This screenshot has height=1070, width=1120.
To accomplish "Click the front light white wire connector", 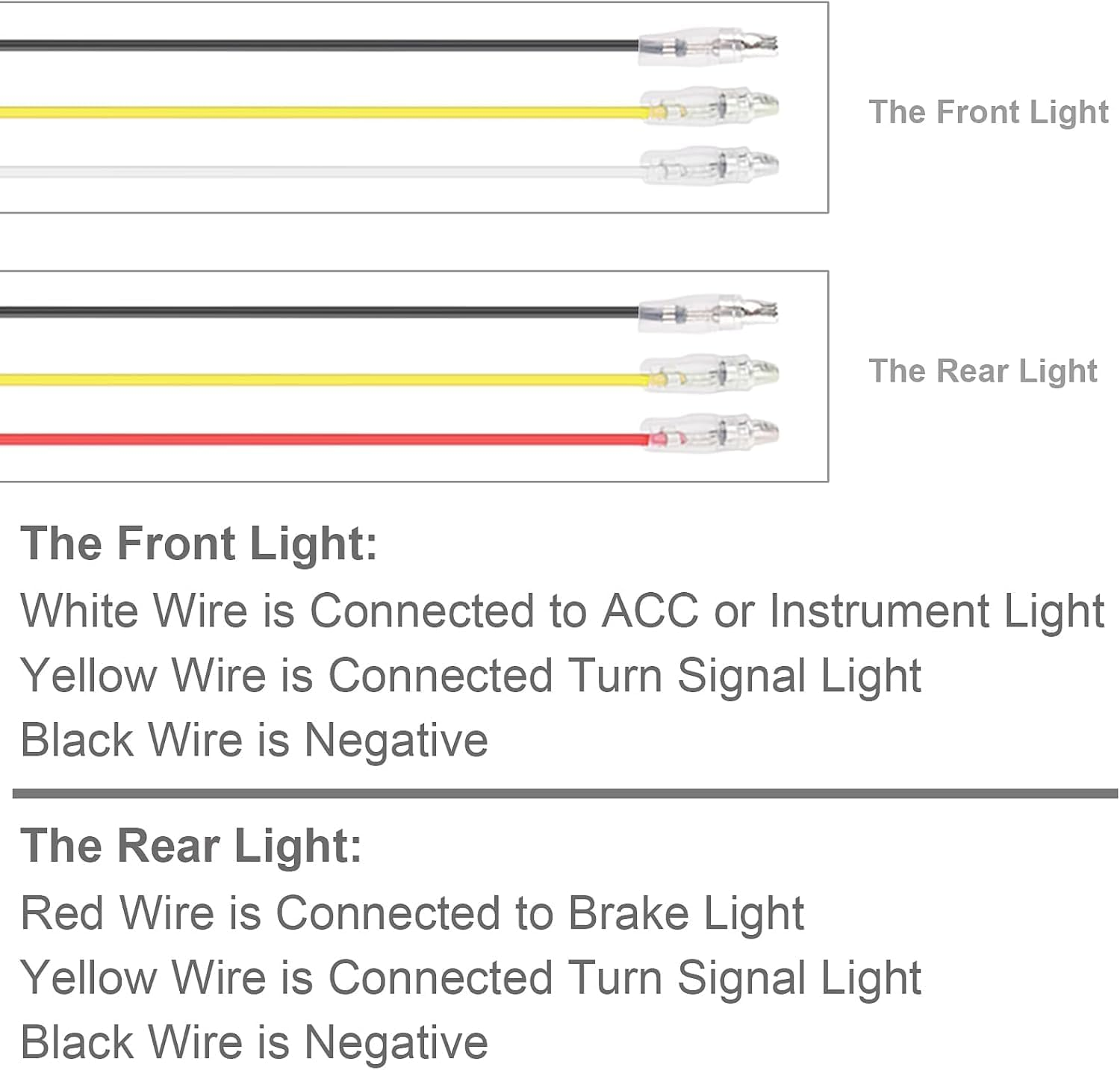I will click(709, 166).
